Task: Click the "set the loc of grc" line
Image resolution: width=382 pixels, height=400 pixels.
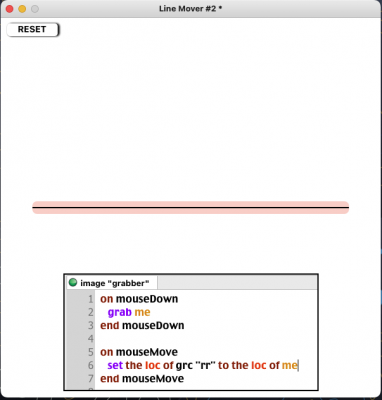Action: pos(202,365)
